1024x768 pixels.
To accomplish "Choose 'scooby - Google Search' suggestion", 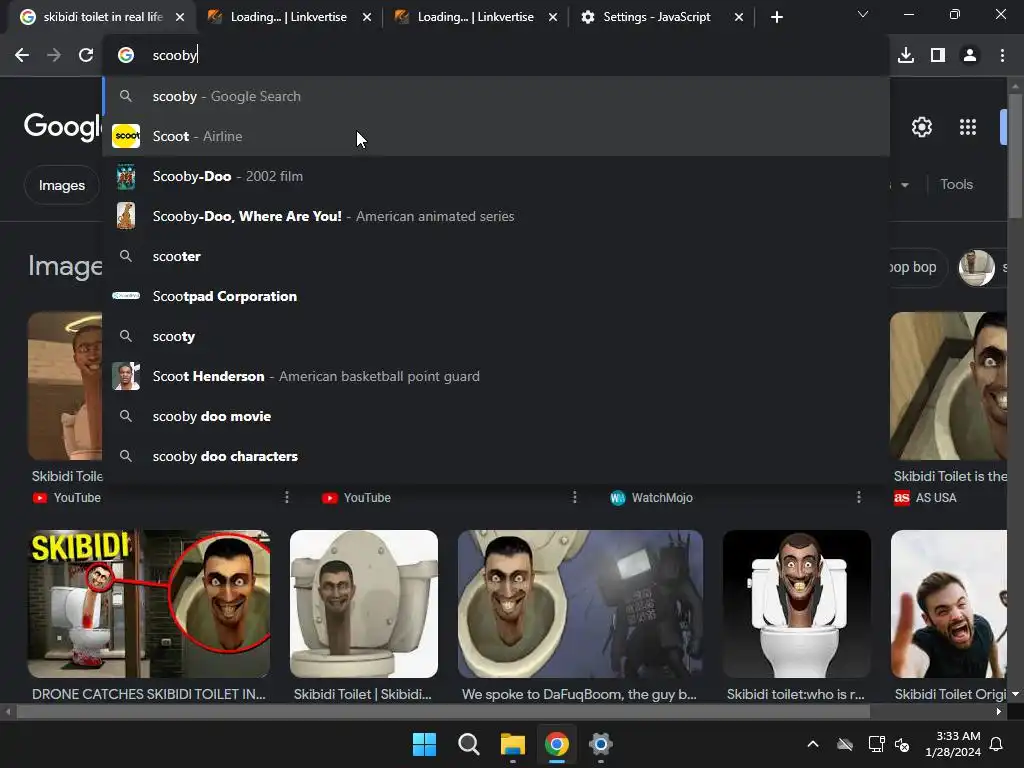I will click(496, 96).
